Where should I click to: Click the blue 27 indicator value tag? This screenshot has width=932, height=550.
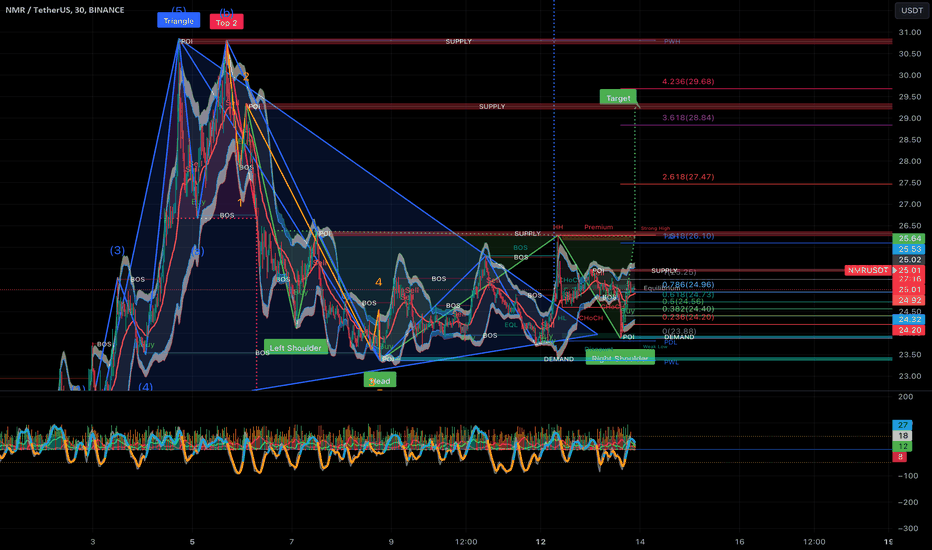pos(902,425)
